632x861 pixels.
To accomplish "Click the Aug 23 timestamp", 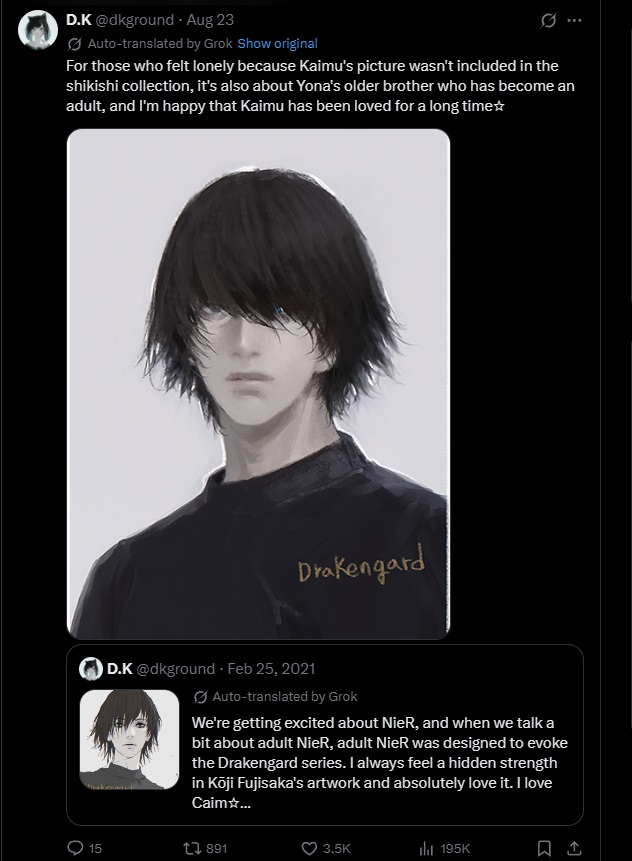I will click(210, 20).
